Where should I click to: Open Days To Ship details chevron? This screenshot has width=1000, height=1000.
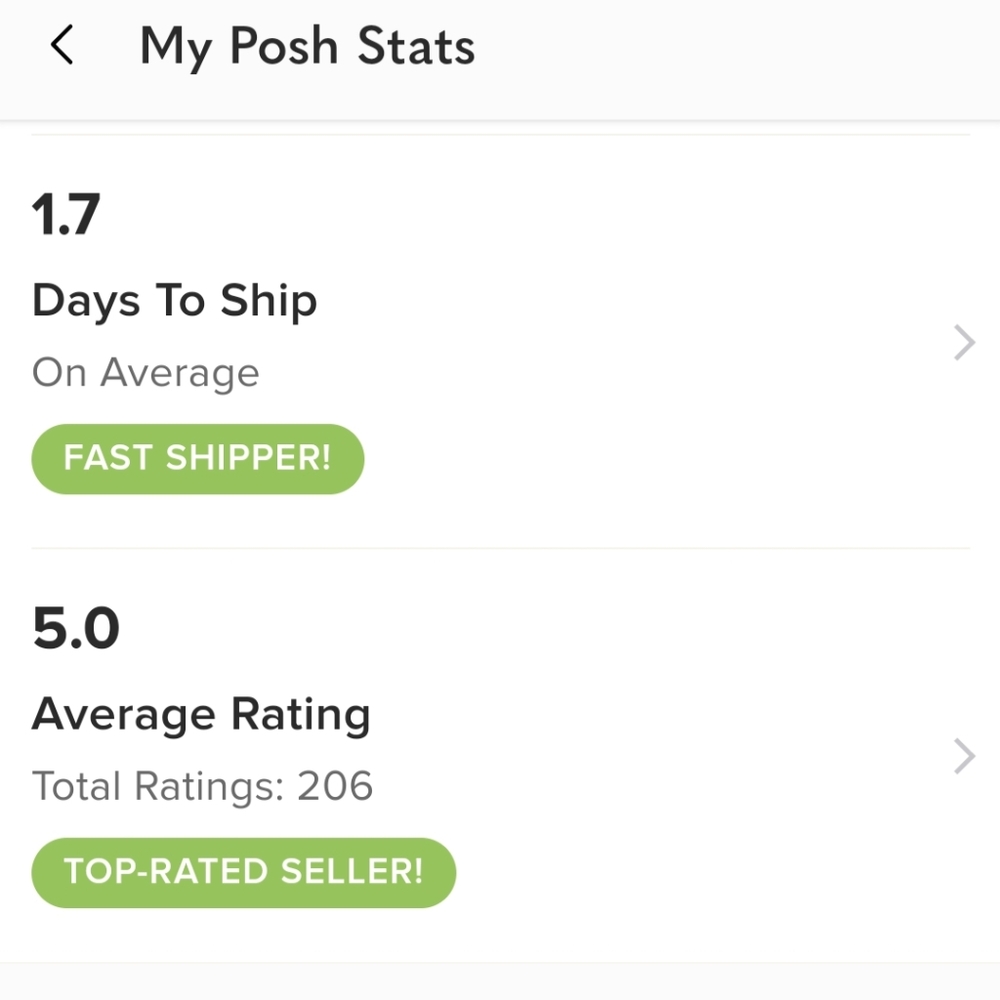964,342
